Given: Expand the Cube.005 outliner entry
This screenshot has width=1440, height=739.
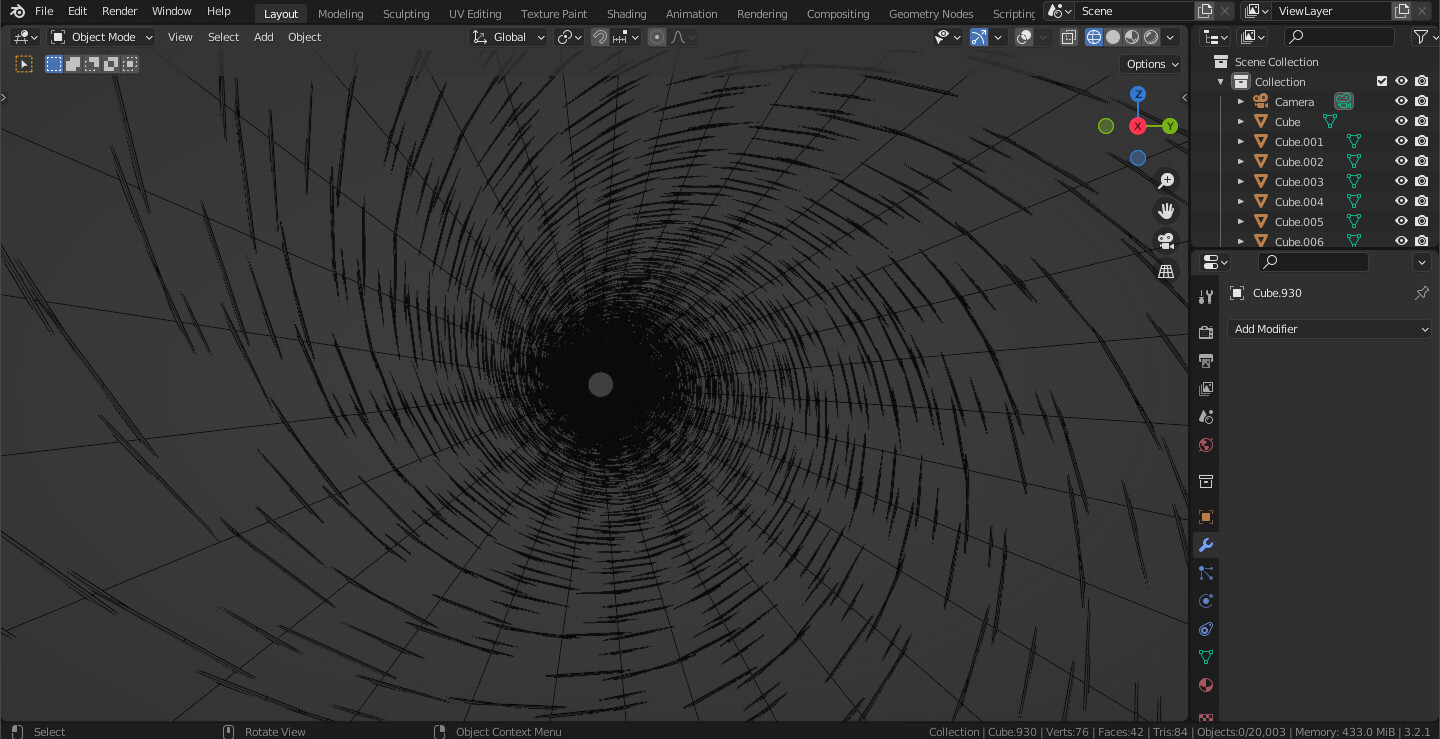Looking at the screenshot, I should [x=1241, y=221].
